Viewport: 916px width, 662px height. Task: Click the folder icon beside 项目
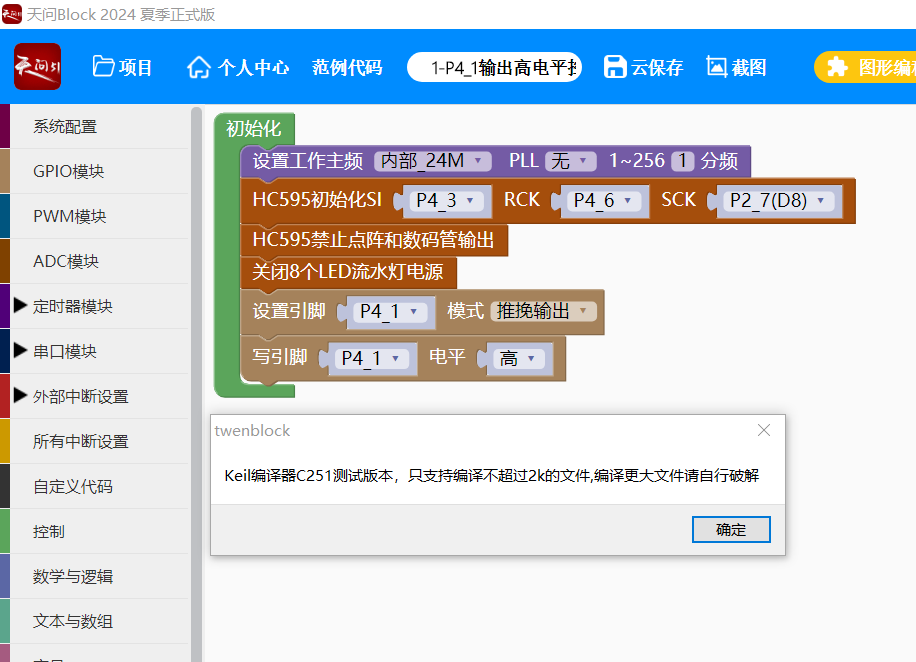tap(103, 67)
